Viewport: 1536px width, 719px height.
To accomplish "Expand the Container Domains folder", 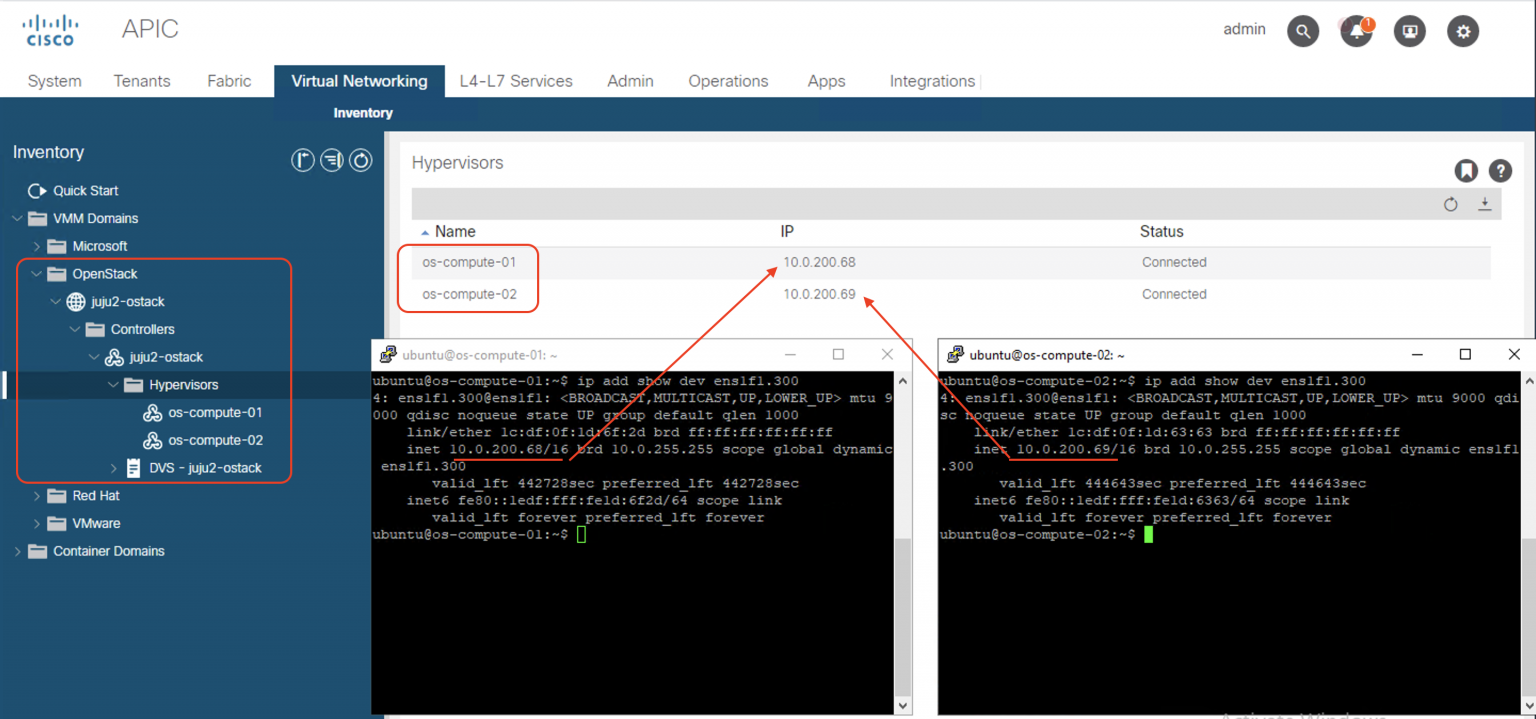I will click(17, 551).
